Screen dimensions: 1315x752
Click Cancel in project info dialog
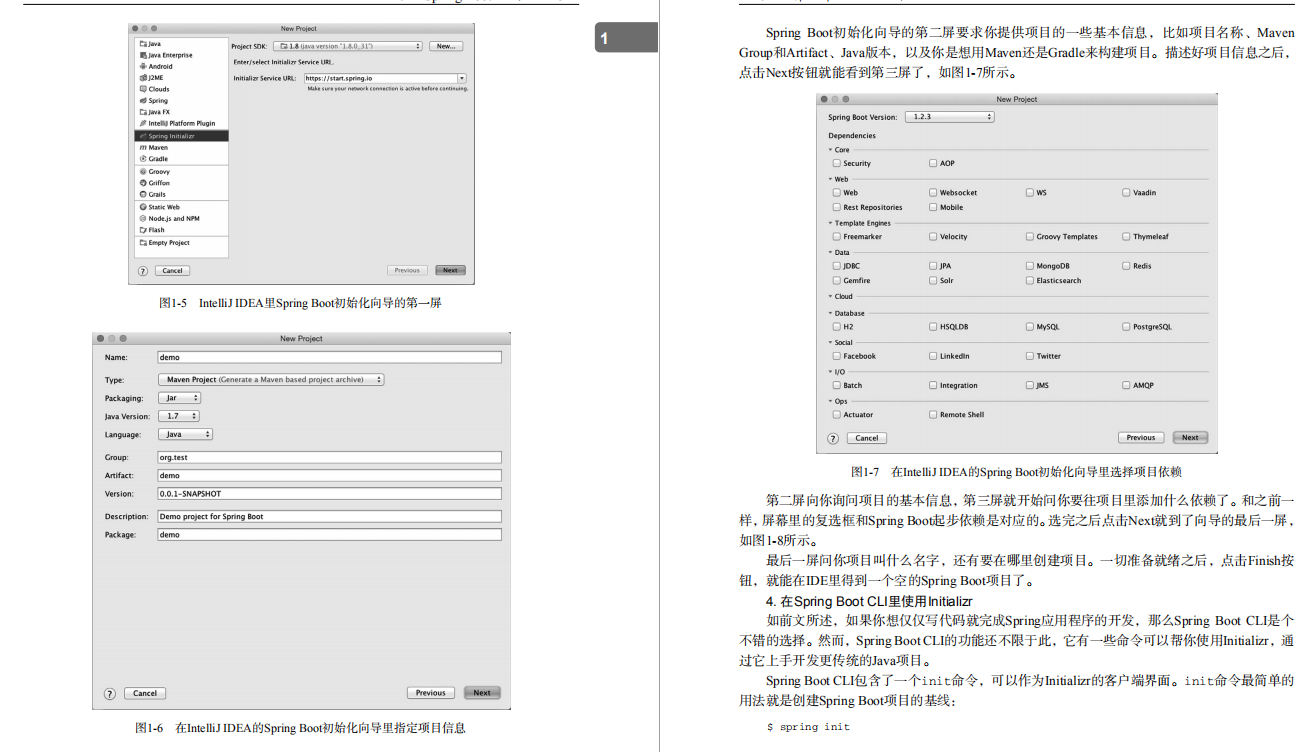pyautogui.click(x=145, y=693)
